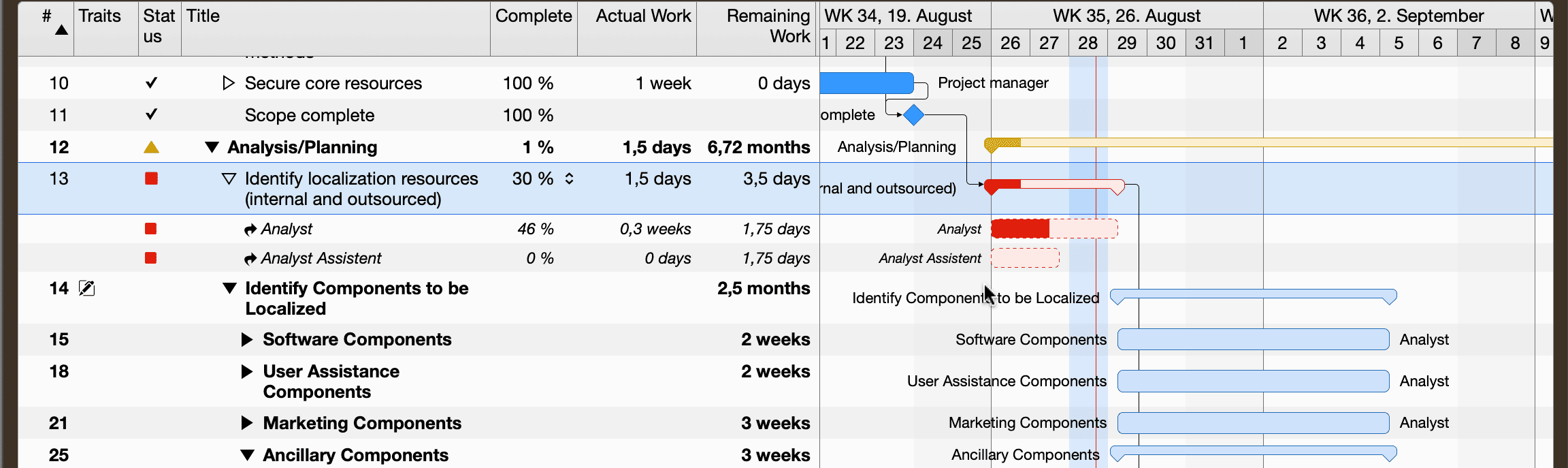The width and height of the screenshot is (1568, 468).
Task: Expand the User Assistance Components group
Action: point(246,371)
